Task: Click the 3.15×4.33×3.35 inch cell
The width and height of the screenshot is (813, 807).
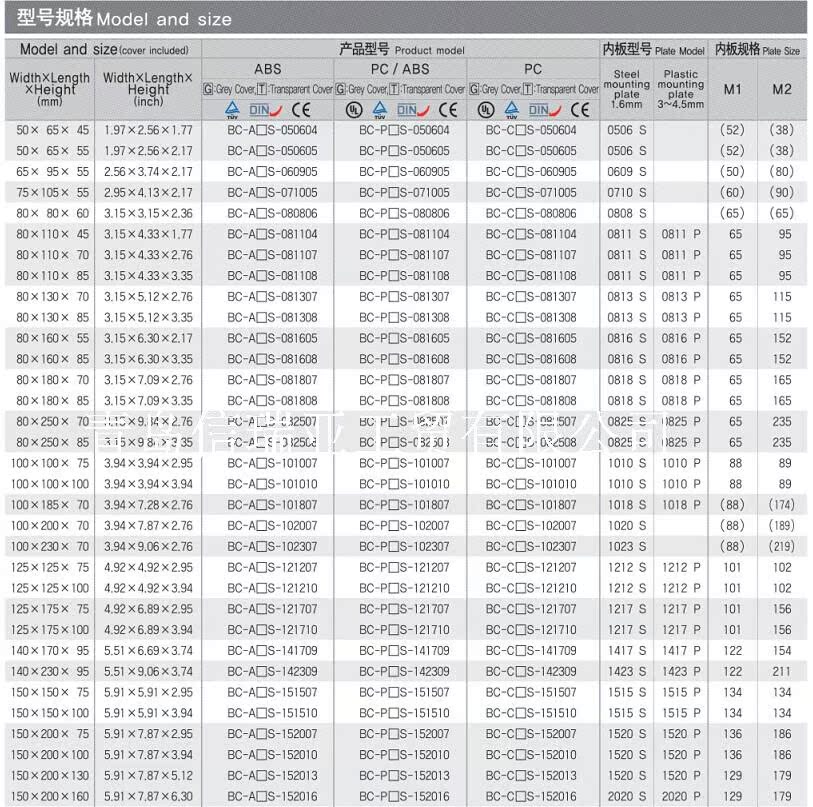Action: pos(148,276)
